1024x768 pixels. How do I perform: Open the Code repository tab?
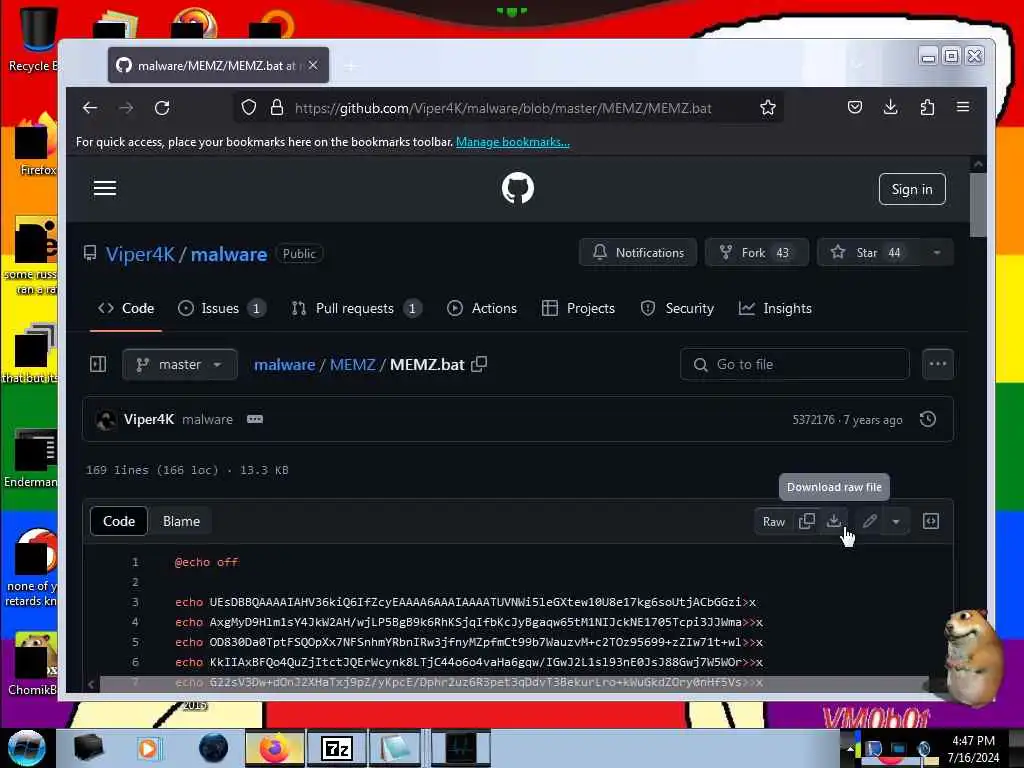click(126, 308)
